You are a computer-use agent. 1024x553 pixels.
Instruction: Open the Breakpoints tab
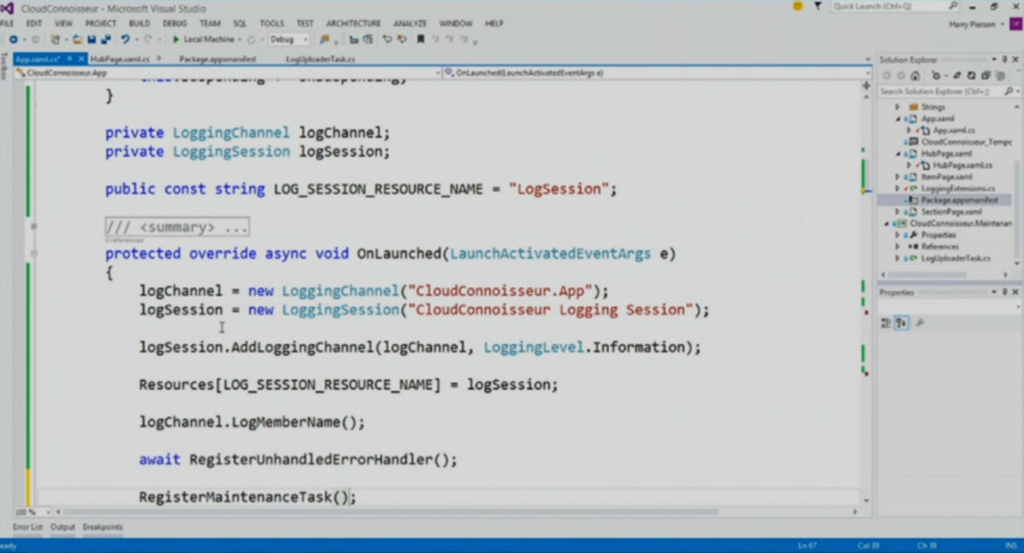103,527
